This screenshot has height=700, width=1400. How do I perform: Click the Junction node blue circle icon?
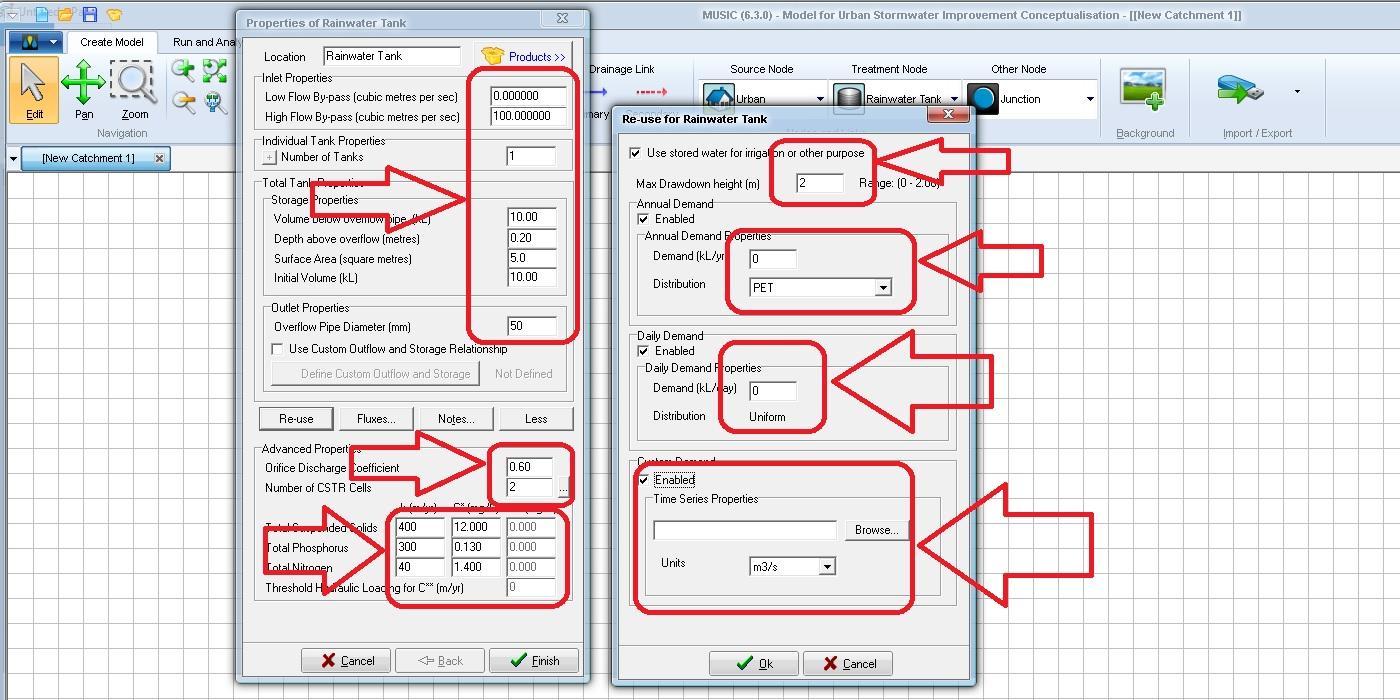coord(983,99)
